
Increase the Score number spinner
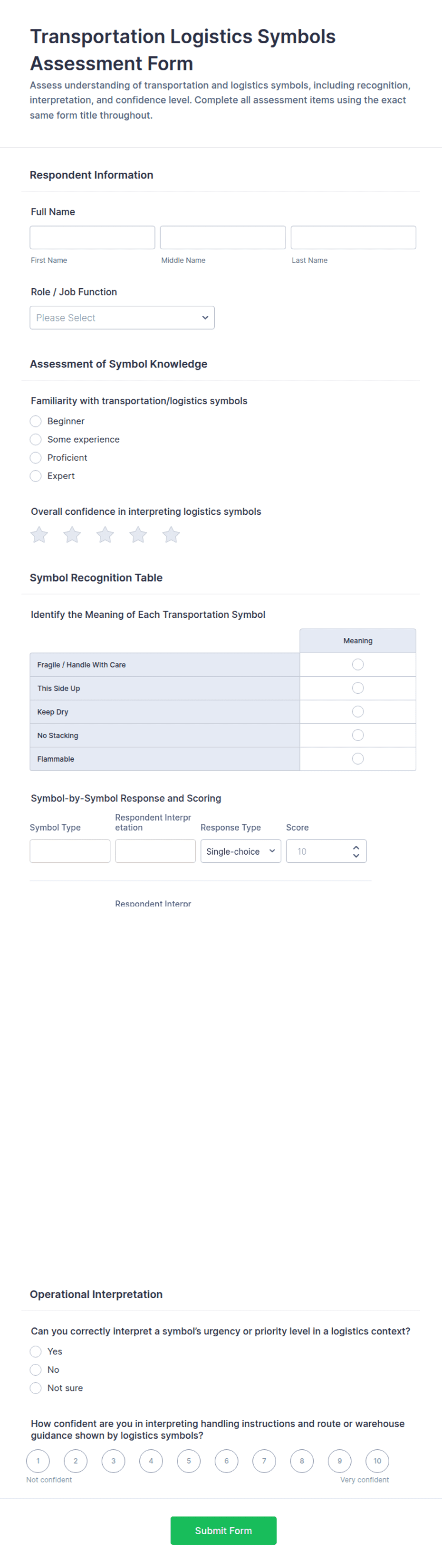(356, 847)
